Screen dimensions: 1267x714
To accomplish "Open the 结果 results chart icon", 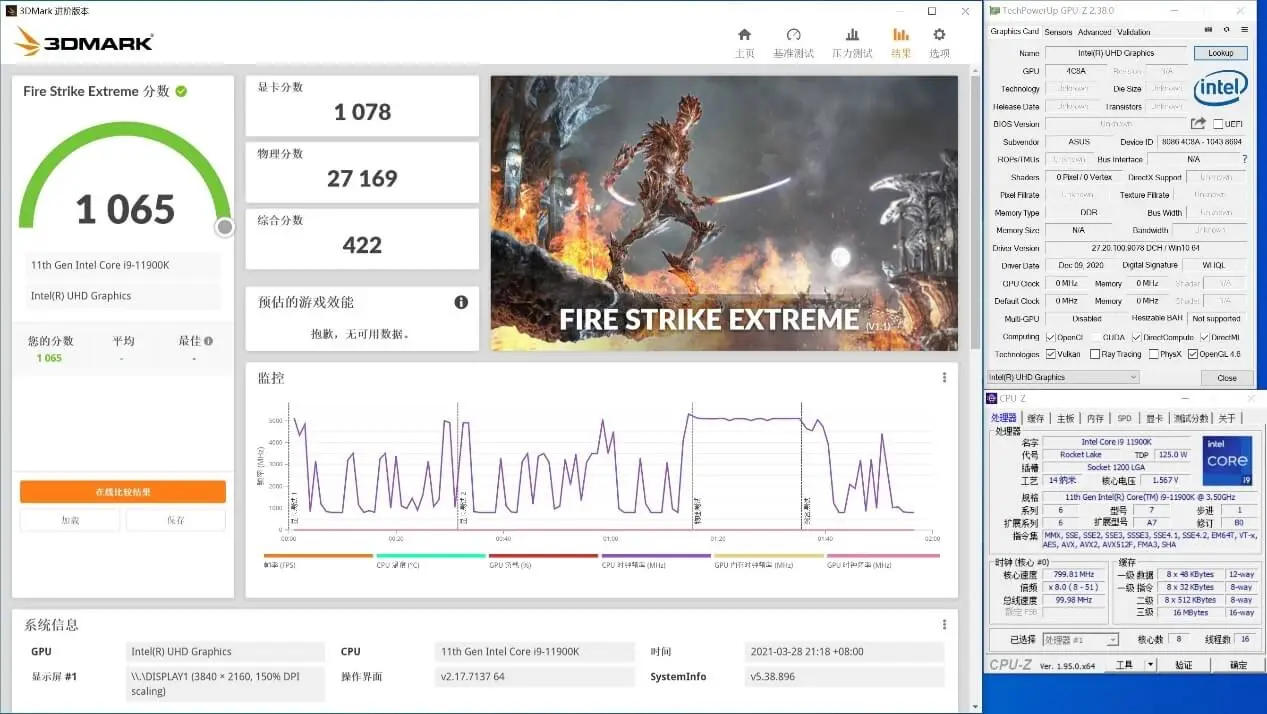I will (x=901, y=35).
